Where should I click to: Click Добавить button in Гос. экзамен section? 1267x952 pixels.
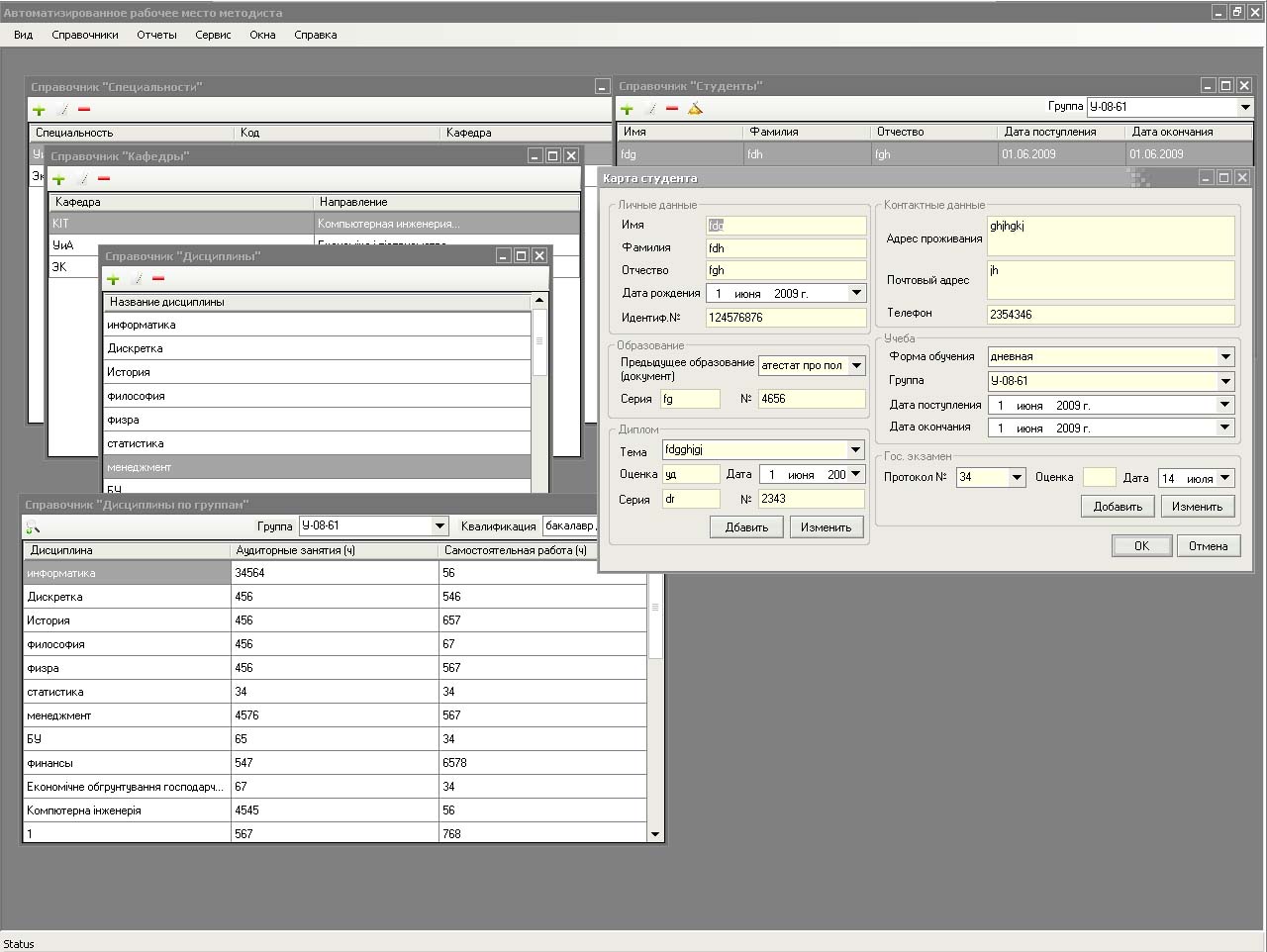(x=1118, y=507)
